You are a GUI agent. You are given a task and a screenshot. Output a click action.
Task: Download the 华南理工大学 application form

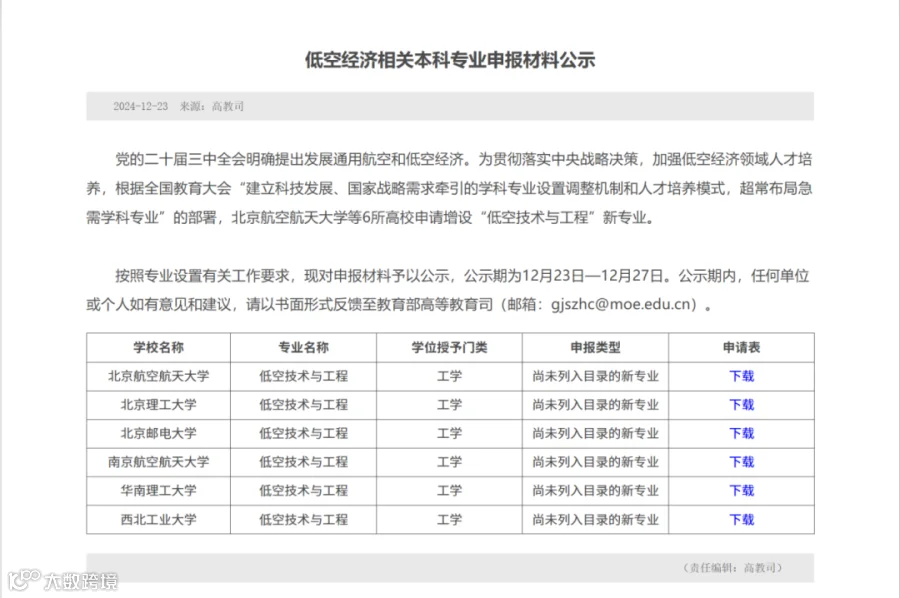(741, 491)
